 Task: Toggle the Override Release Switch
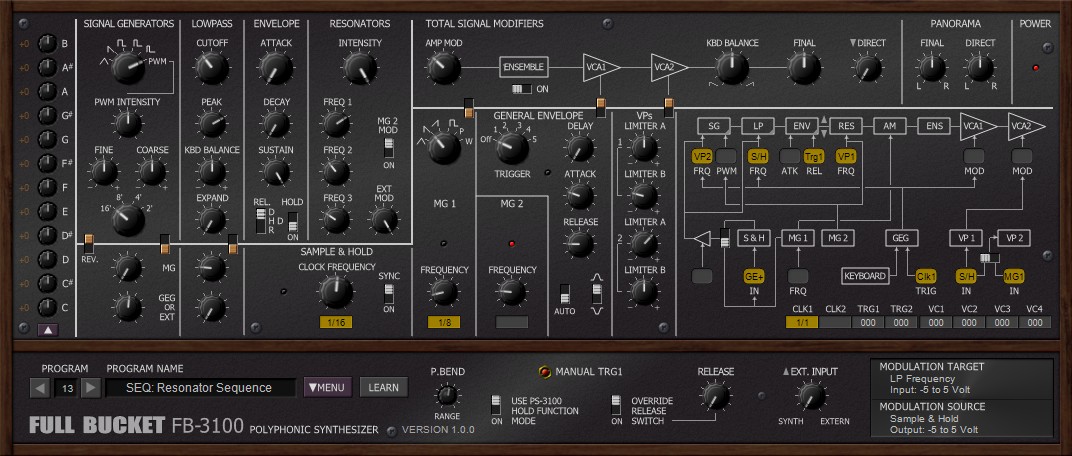point(617,405)
